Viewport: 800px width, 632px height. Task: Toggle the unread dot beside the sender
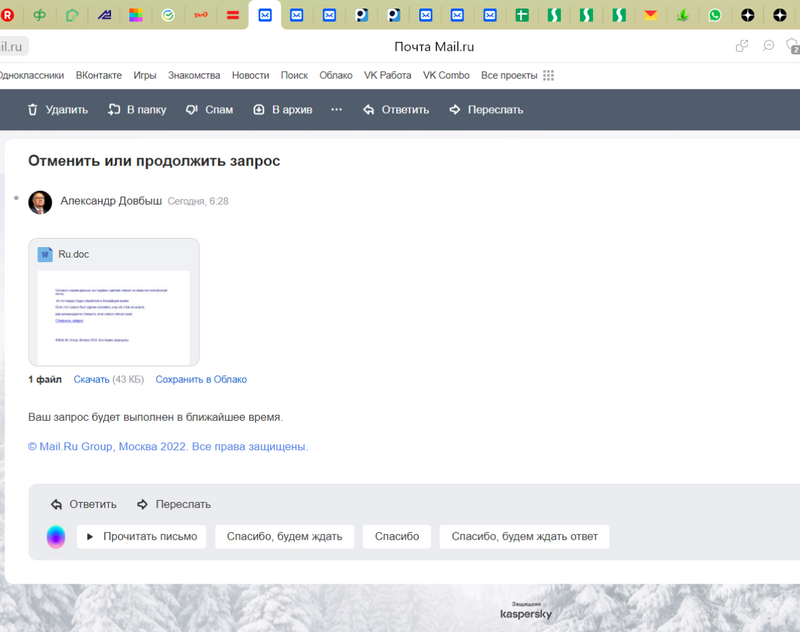[x=16, y=198]
